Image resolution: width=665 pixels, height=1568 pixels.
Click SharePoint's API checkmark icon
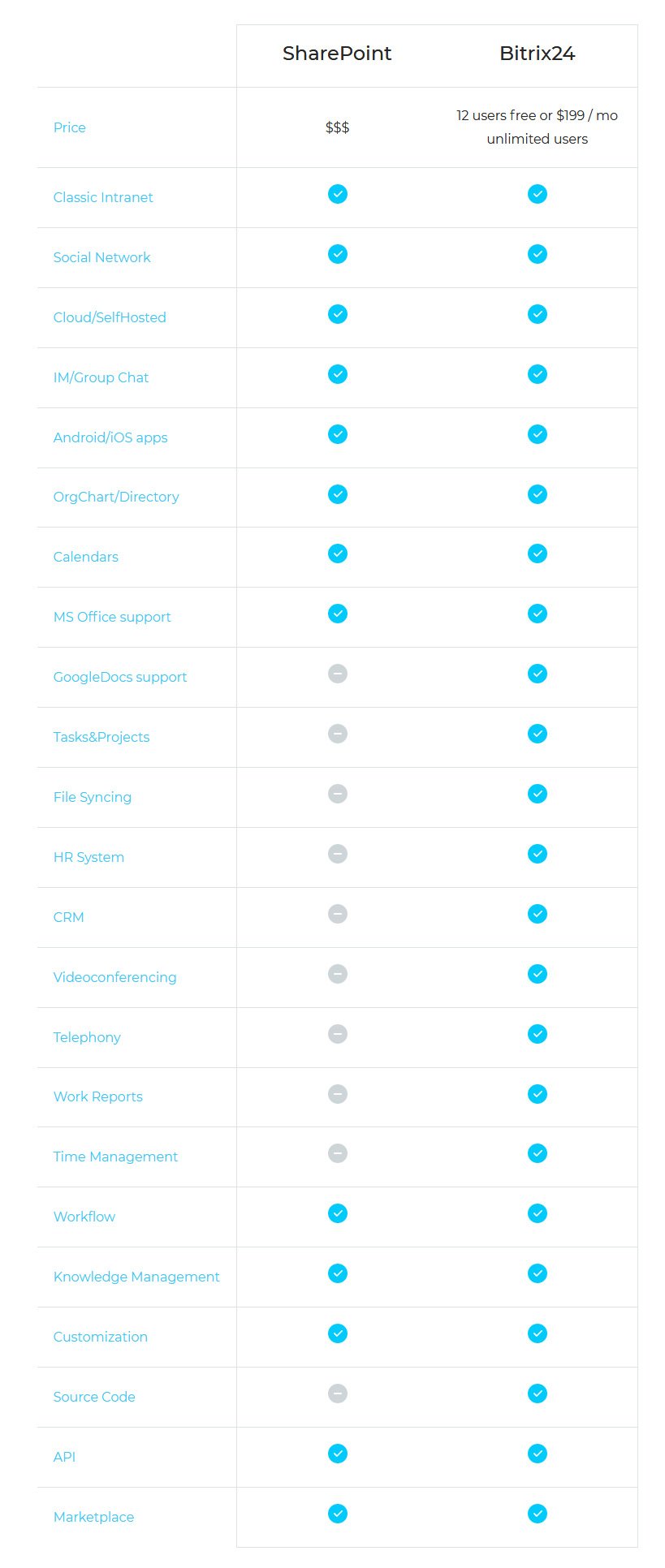click(x=338, y=1454)
